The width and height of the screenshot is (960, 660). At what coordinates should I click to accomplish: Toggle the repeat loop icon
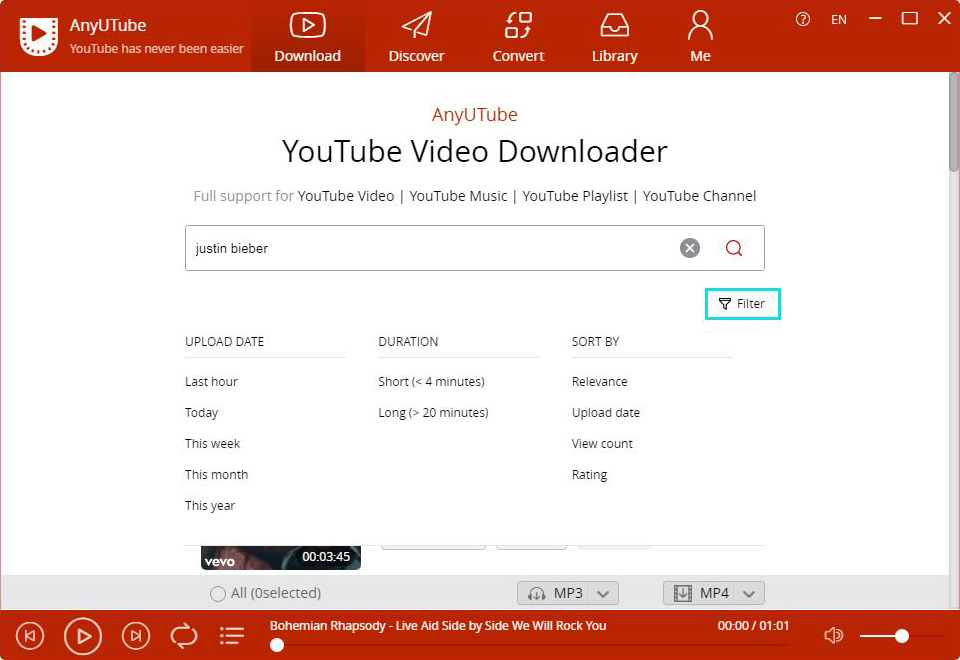(x=184, y=636)
